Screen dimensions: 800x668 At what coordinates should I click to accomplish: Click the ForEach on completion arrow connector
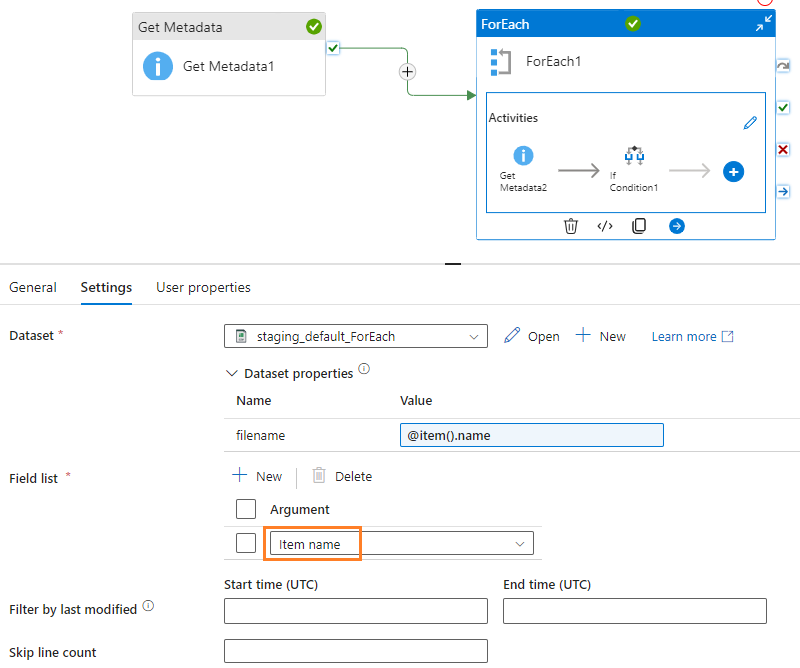coord(783,191)
